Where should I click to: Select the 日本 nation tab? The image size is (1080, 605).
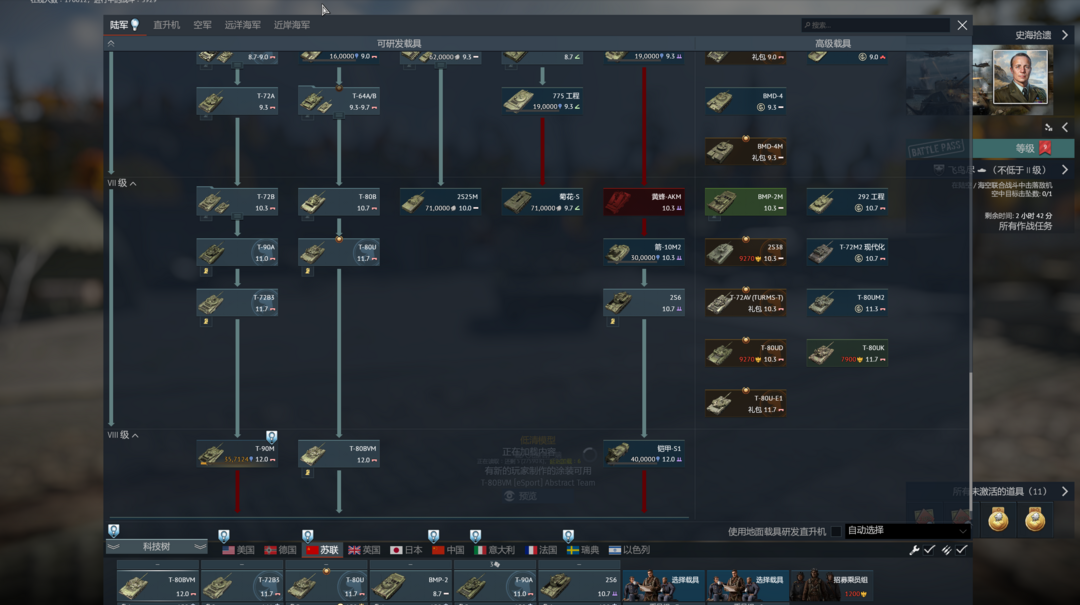pyautogui.click(x=406, y=550)
